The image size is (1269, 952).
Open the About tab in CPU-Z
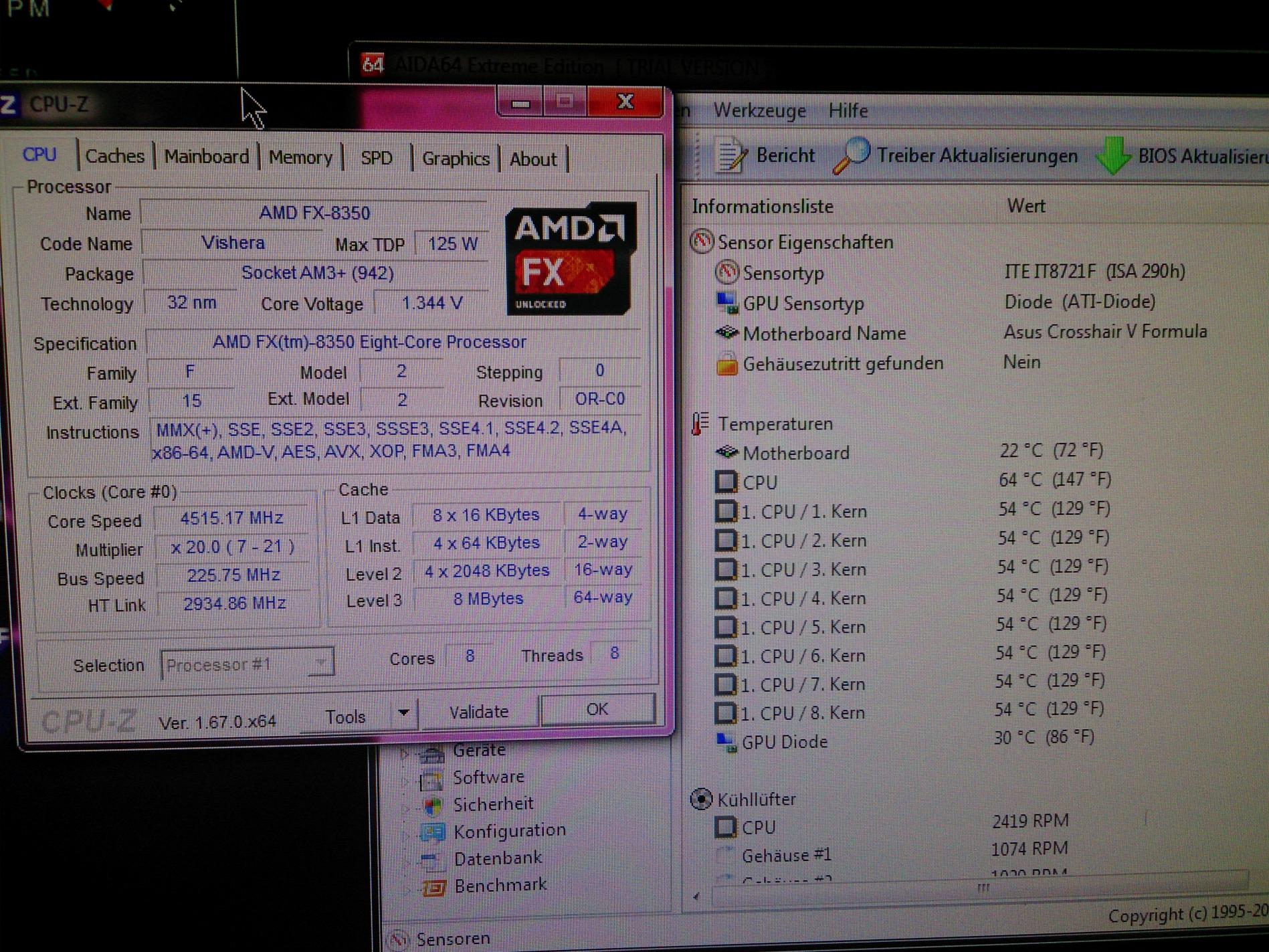[533, 159]
